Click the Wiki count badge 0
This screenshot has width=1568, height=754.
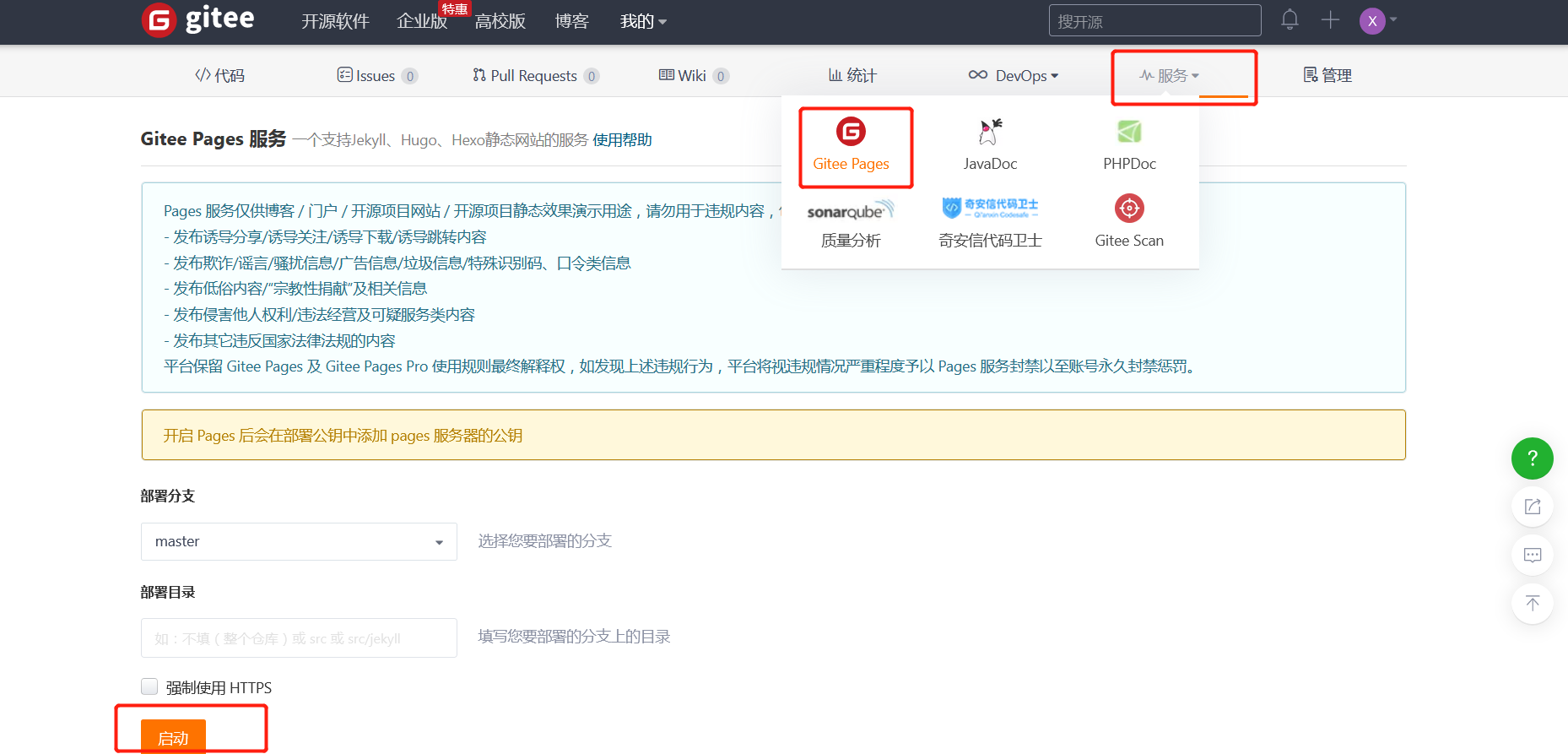721,76
